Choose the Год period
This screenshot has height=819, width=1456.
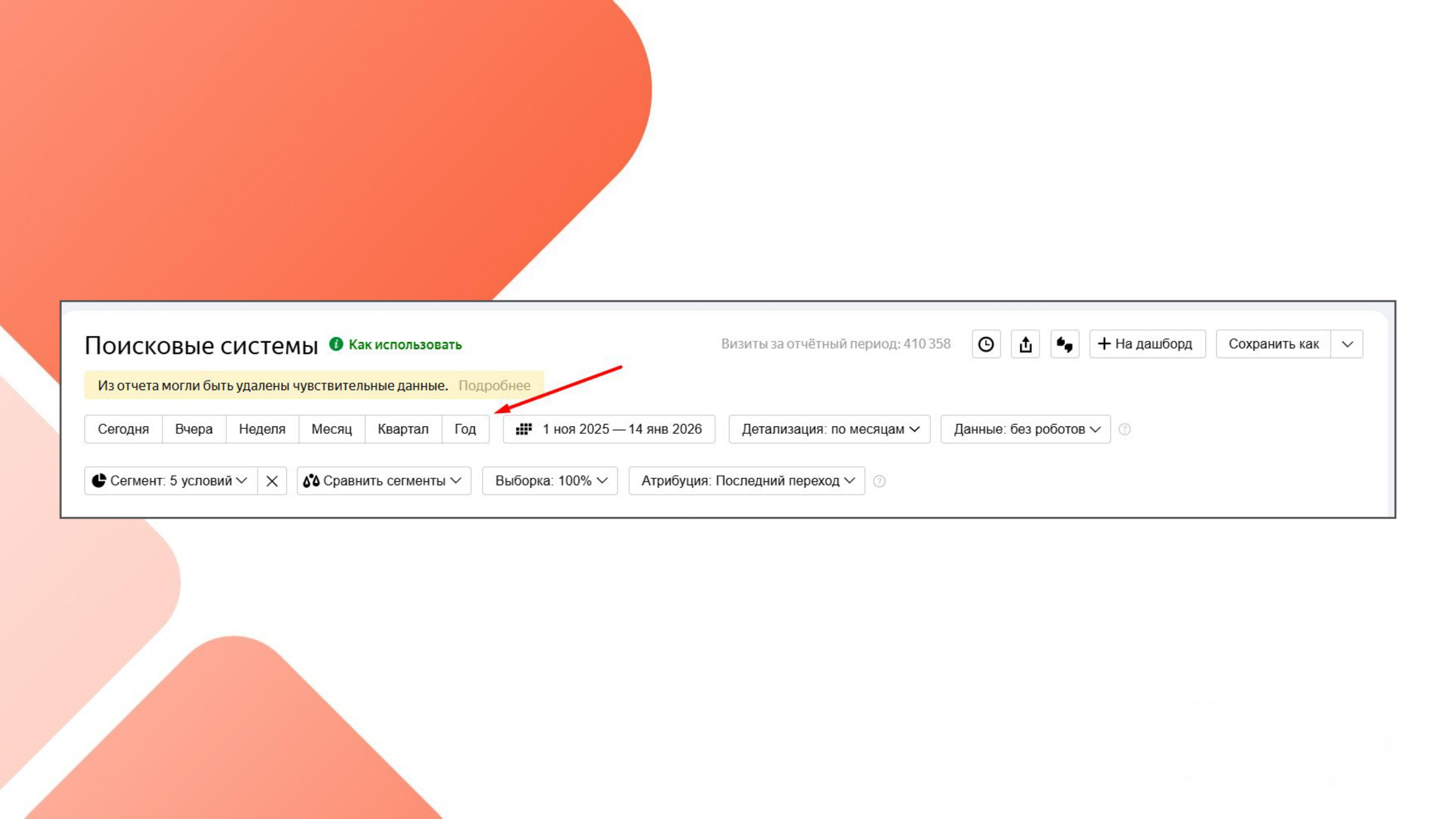465,429
